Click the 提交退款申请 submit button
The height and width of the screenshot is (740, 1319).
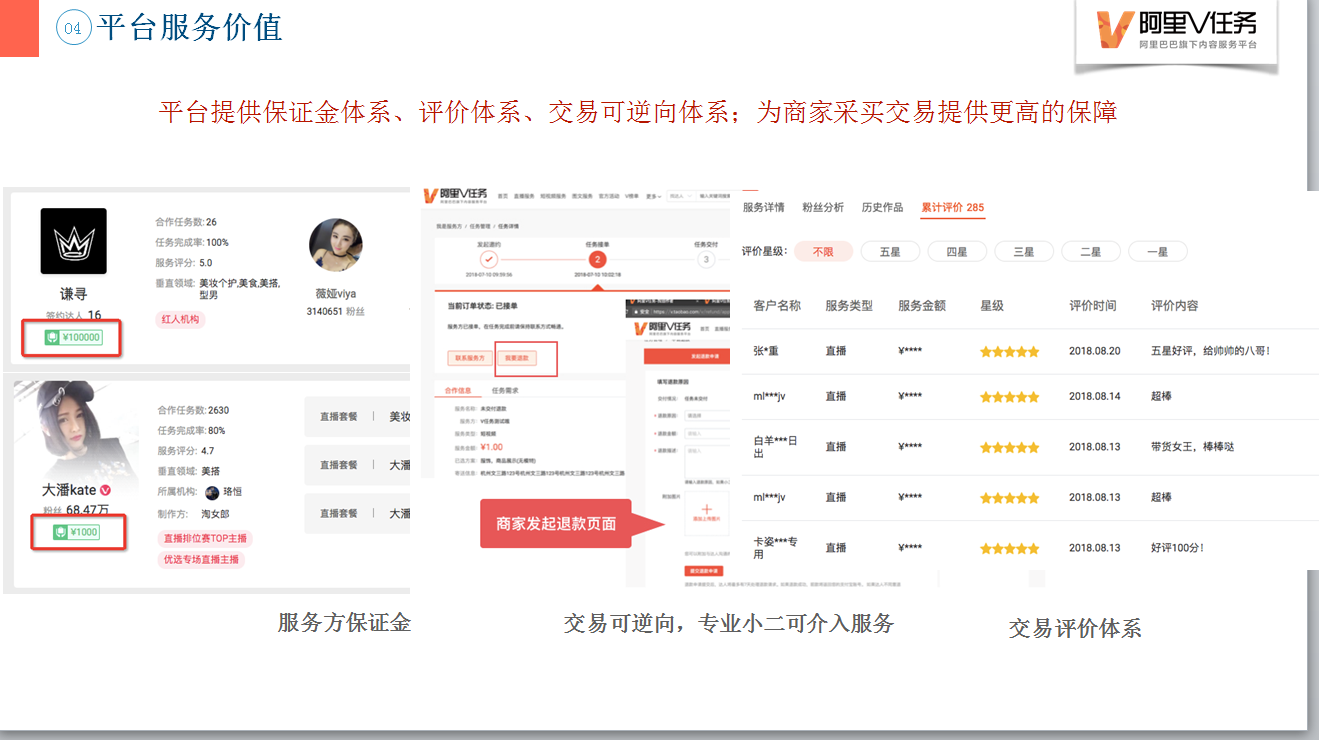coord(703,571)
